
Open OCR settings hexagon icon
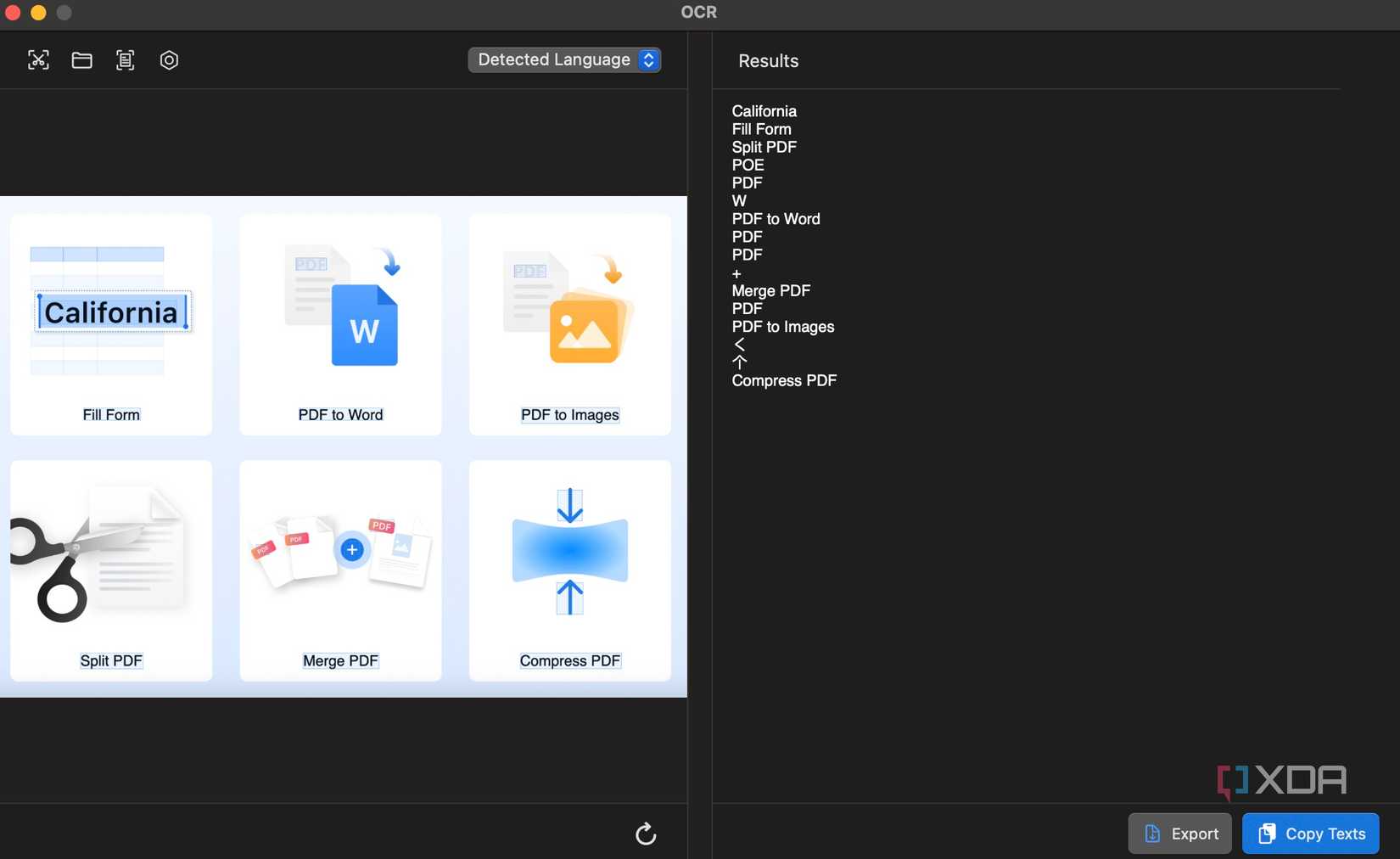click(169, 60)
